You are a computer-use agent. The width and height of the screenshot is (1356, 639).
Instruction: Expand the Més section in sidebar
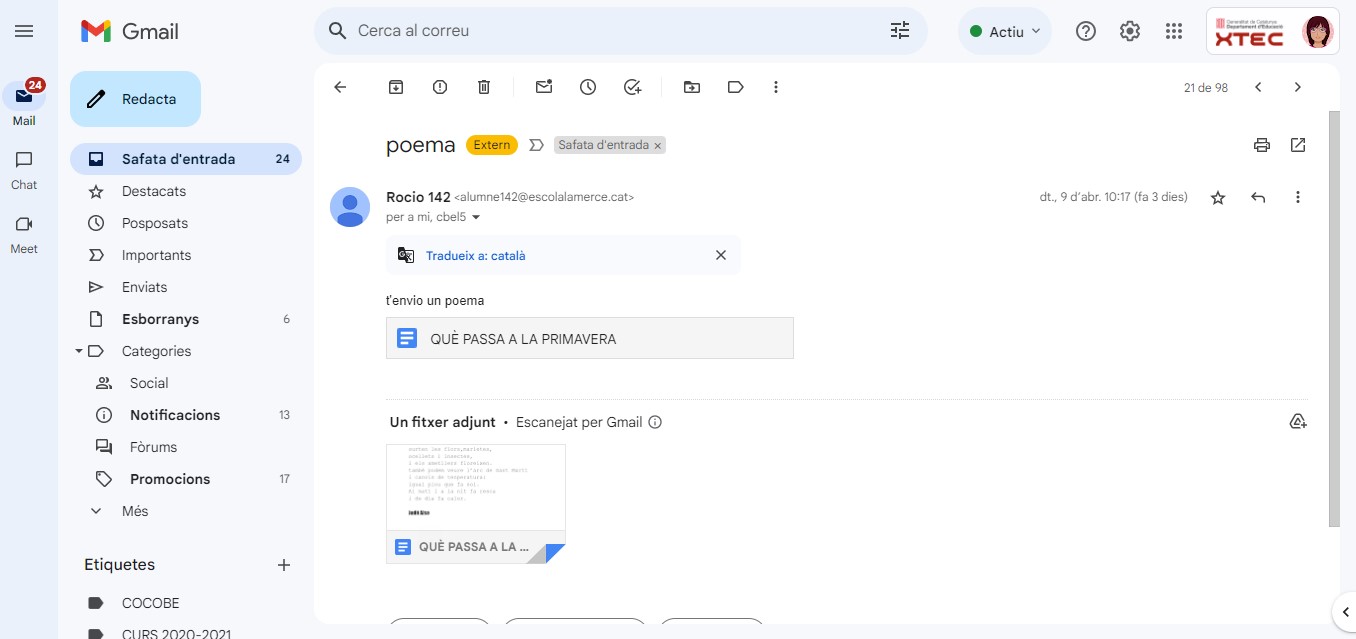click(135, 511)
